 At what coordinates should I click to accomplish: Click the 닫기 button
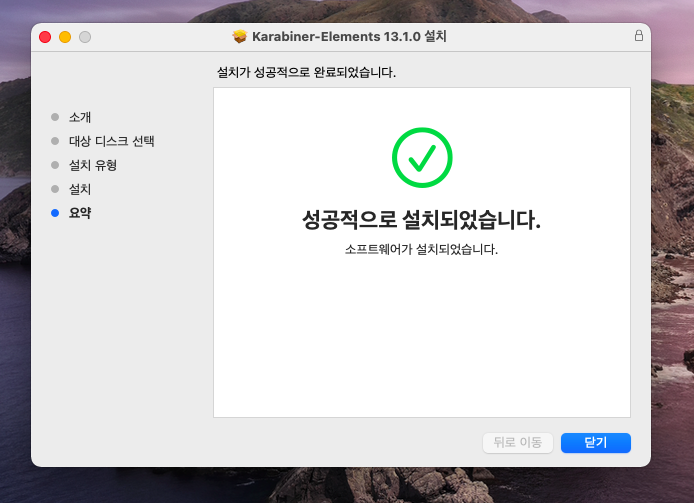[x=596, y=443]
